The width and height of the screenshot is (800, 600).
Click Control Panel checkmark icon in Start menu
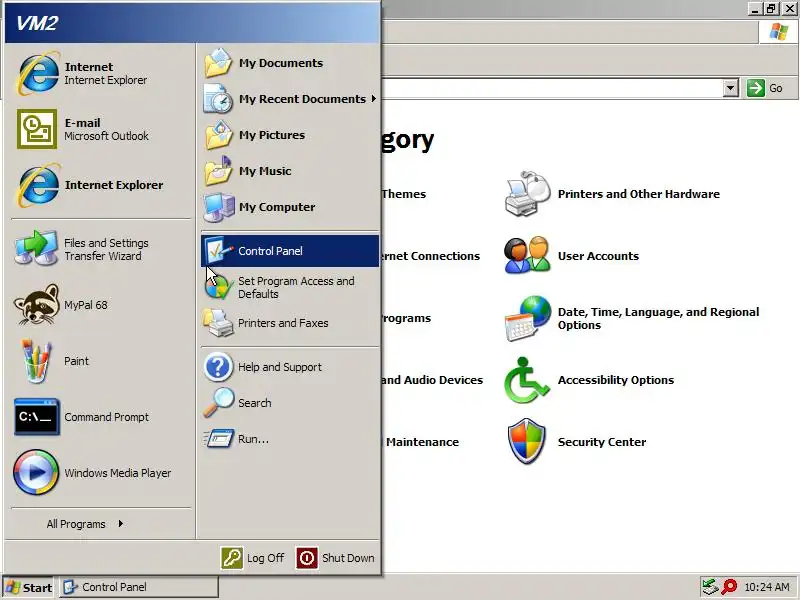(x=218, y=251)
